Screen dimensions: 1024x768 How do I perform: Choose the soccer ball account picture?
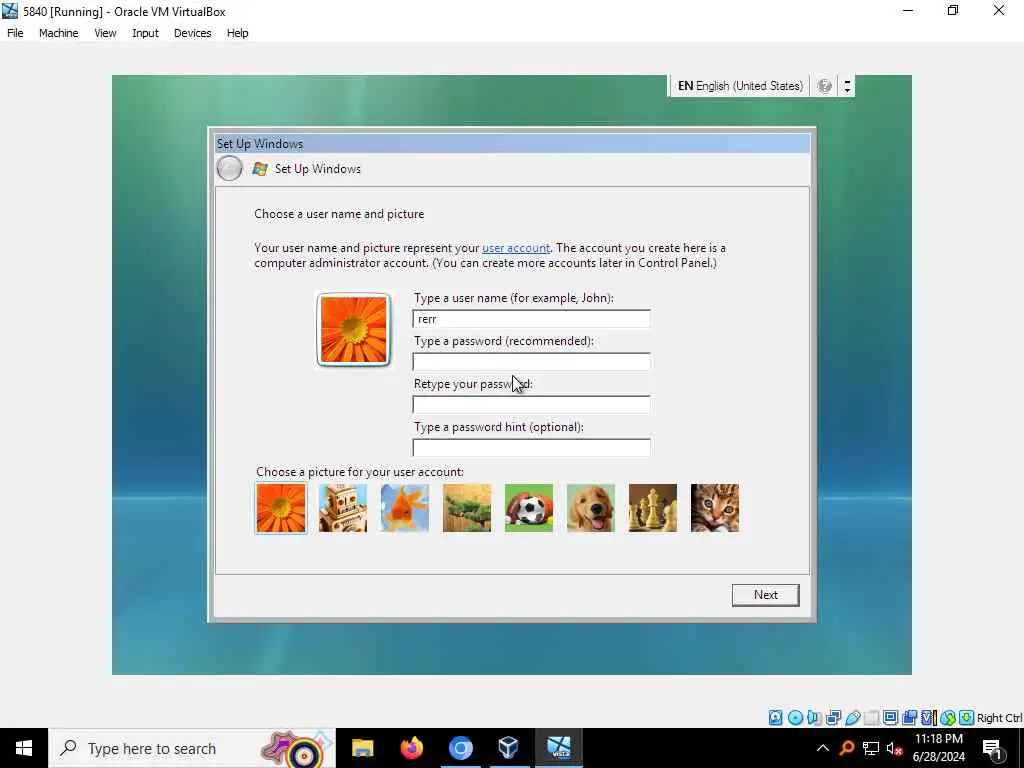[529, 508]
